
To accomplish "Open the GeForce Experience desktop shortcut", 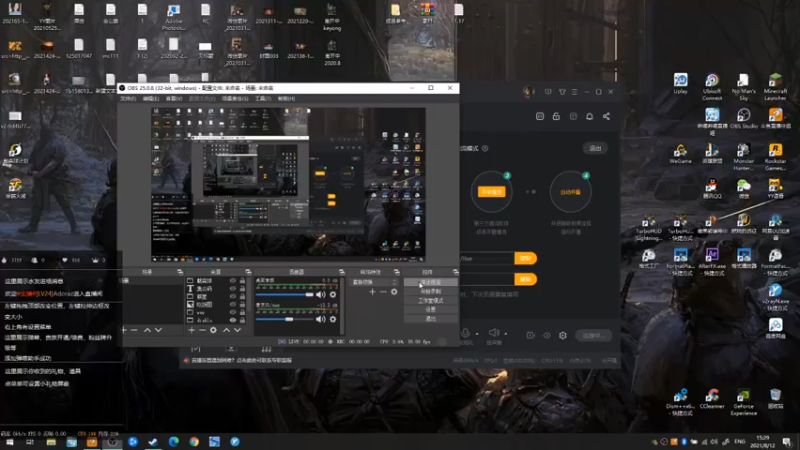I will pyautogui.click(x=743, y=403).
